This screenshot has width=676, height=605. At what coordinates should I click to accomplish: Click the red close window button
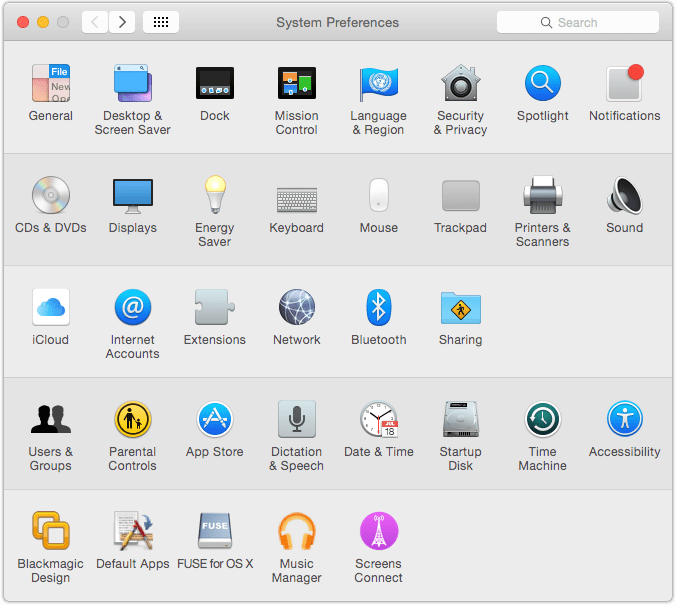point(23,22)
